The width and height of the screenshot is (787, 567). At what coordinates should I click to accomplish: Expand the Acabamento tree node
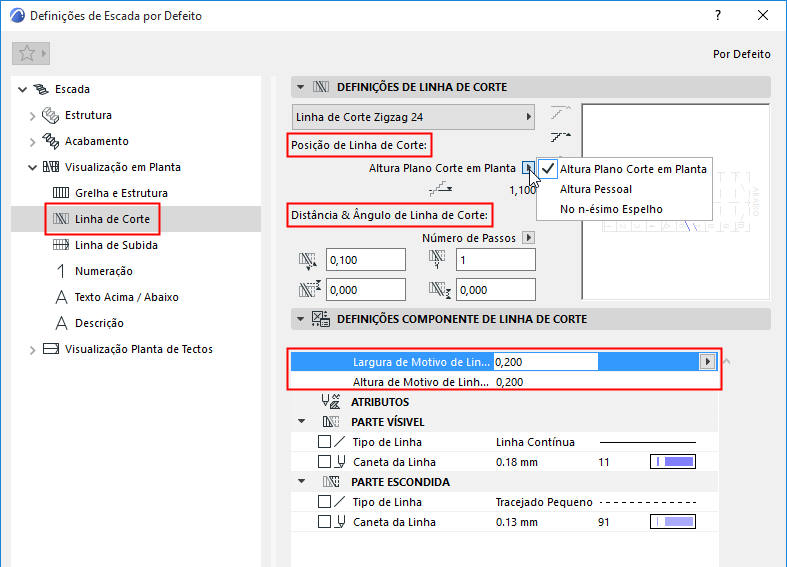pos(33,142)
